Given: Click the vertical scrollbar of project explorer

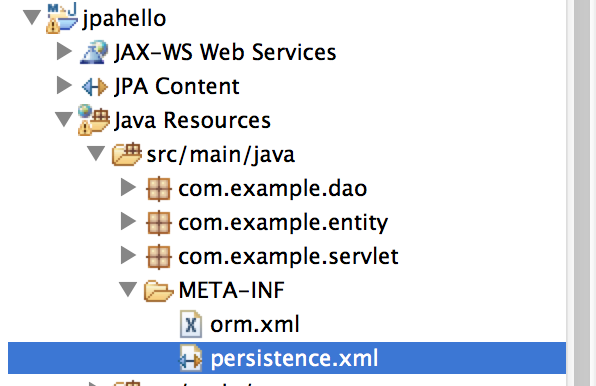Looking at the screenshot, I should 581,193.
